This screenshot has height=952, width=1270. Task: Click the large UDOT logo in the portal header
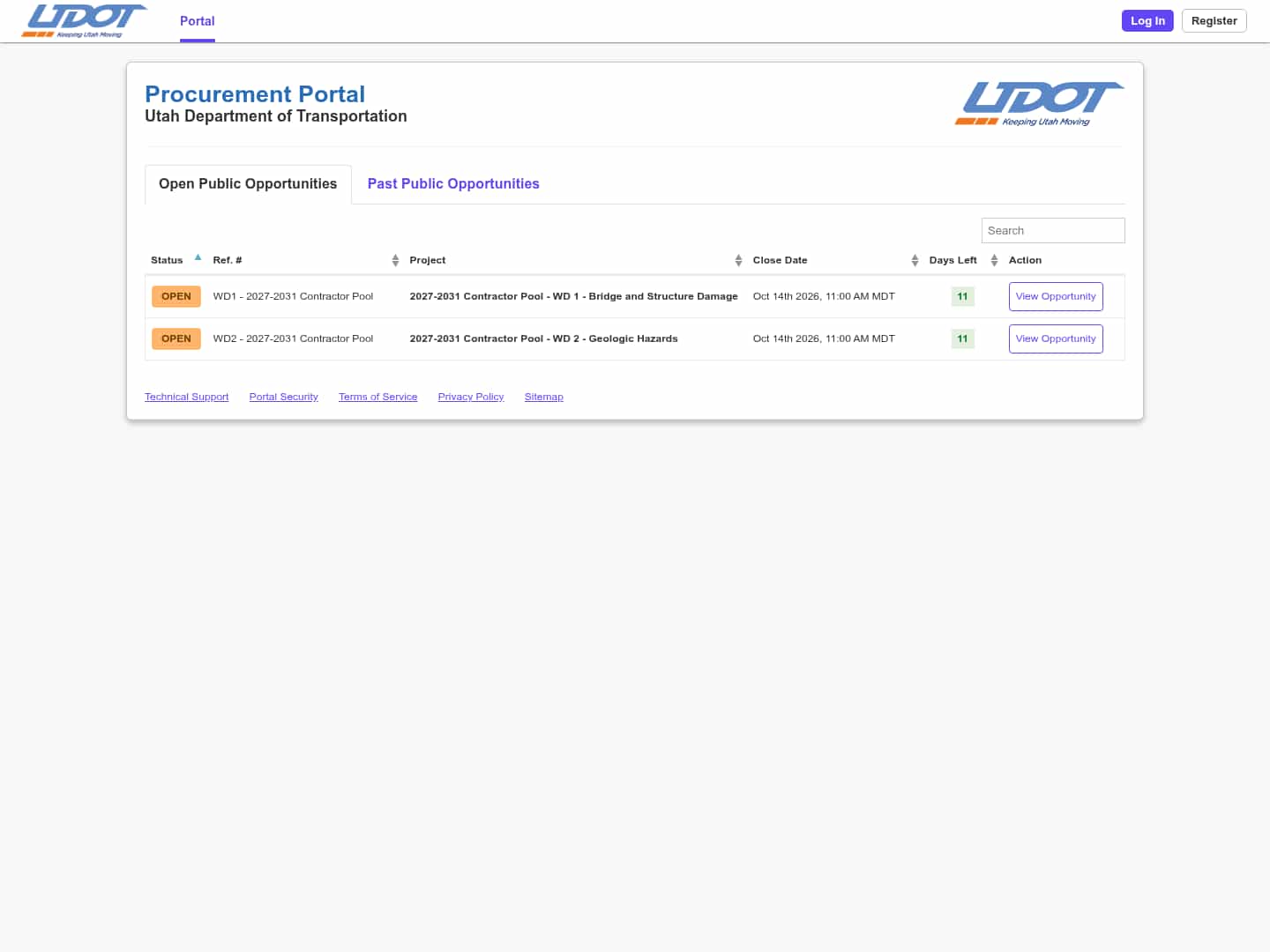click(x=1040, y=104)
